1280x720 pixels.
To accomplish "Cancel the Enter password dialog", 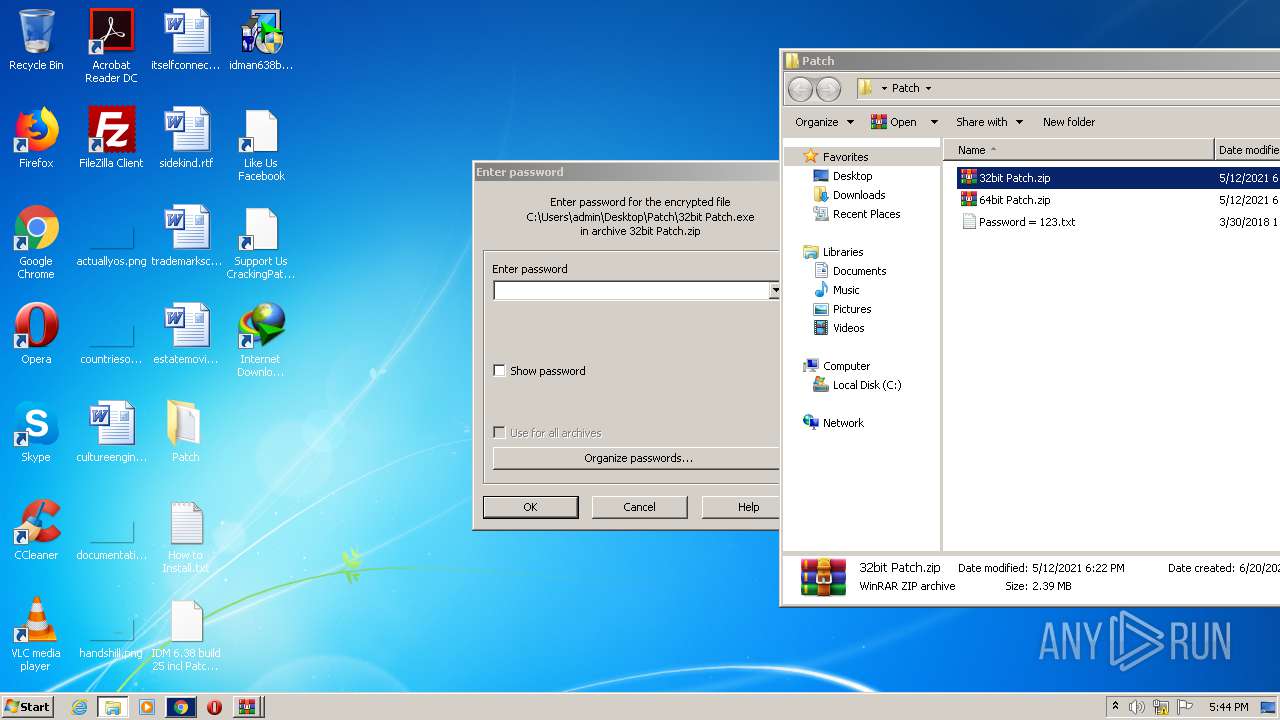I will (639, 507).
